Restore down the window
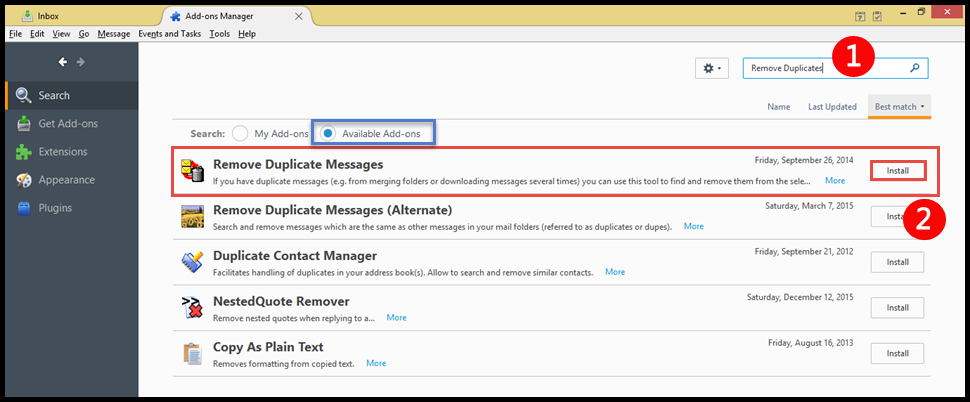Viewport: 970px width, 402px height. [x=921, y=12]
